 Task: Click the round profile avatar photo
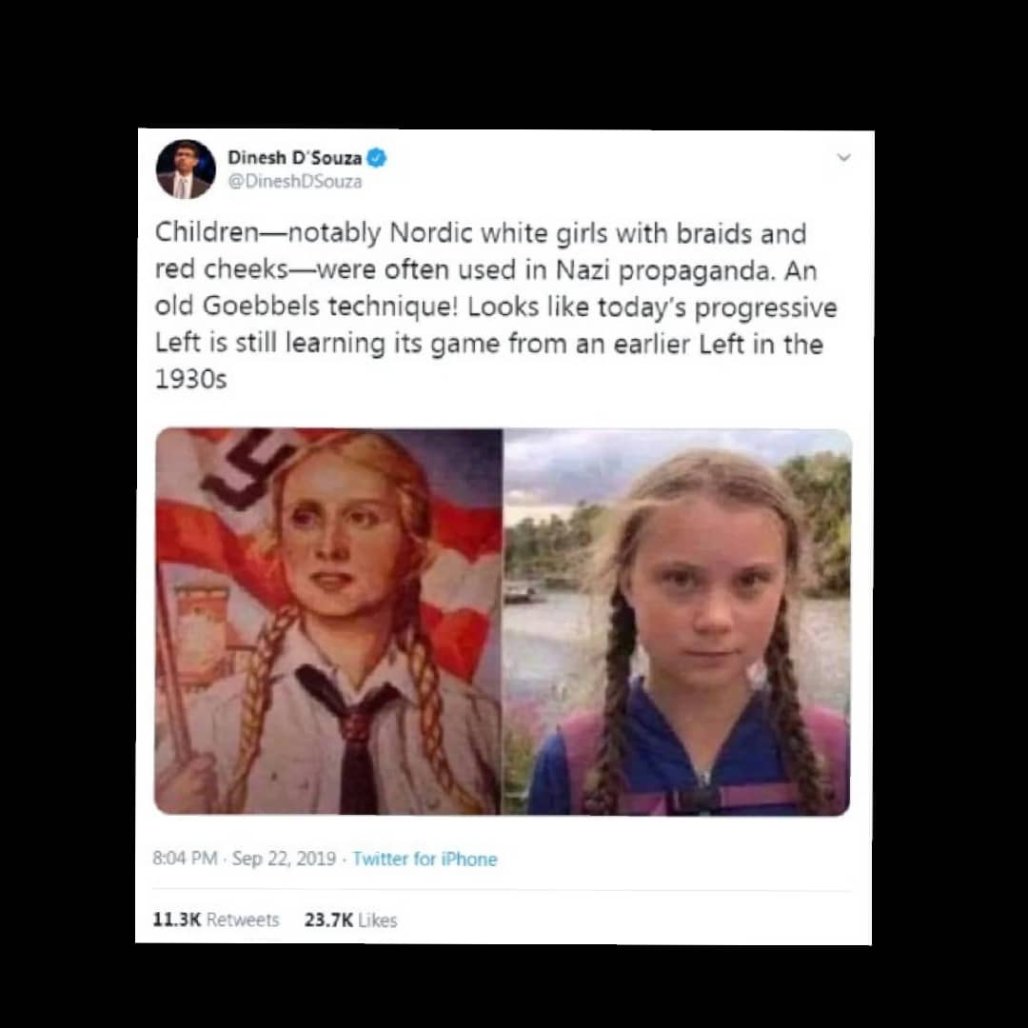(186, 169)
